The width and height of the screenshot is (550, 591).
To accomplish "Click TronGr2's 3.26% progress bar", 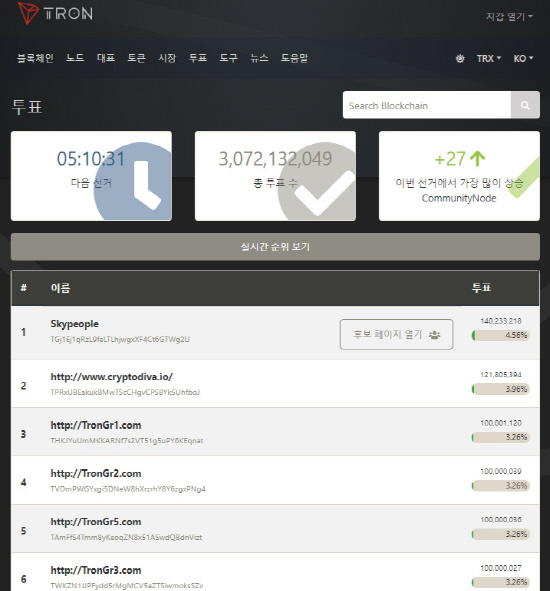I will pyautogui.click(x=501, y=485).
